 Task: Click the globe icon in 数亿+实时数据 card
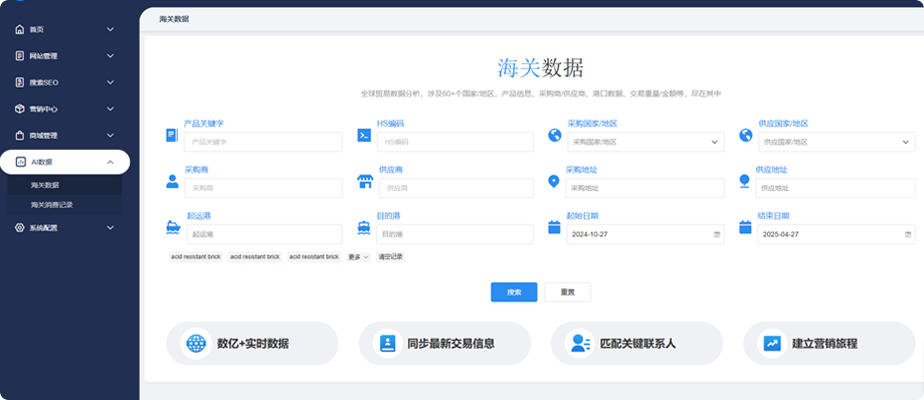pyautogui.click(x=196, y=343)
